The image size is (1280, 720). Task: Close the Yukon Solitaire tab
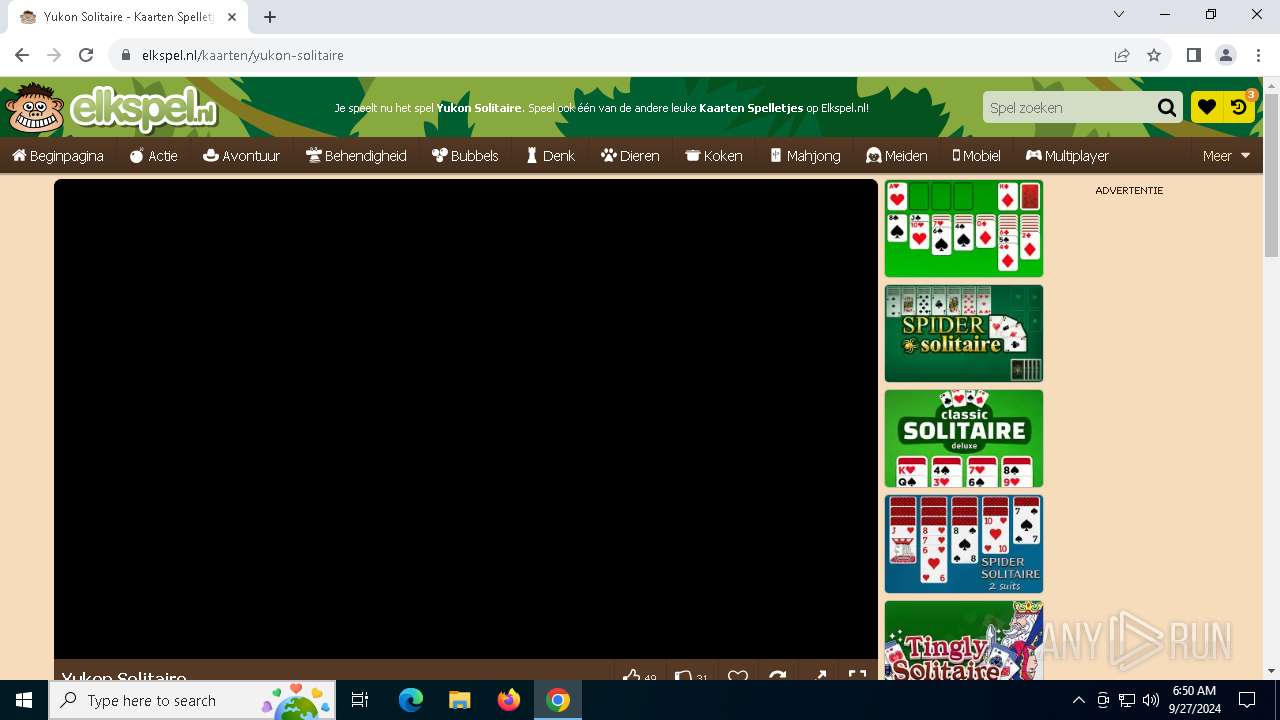pyautogui.click(x=232, y=17)
